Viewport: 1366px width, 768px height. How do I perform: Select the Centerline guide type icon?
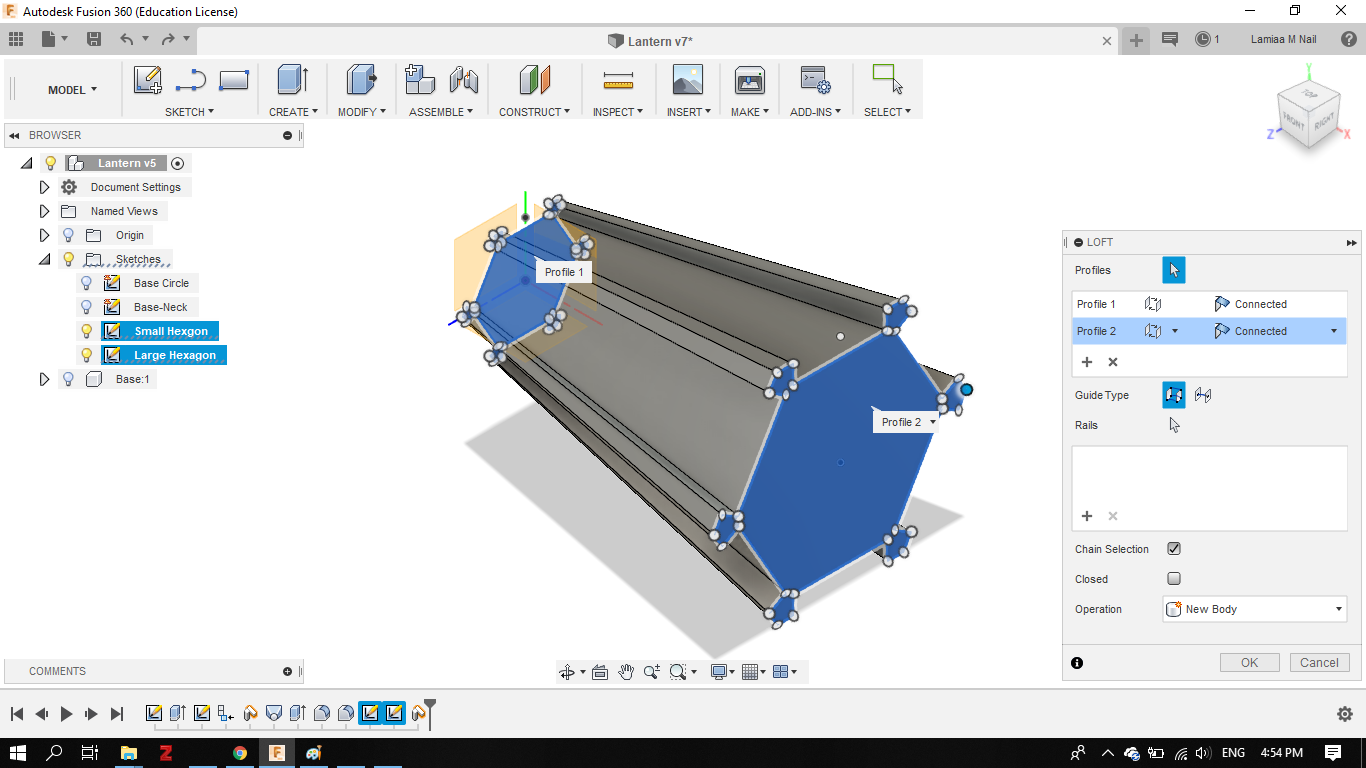click(x=1203, y=395)
